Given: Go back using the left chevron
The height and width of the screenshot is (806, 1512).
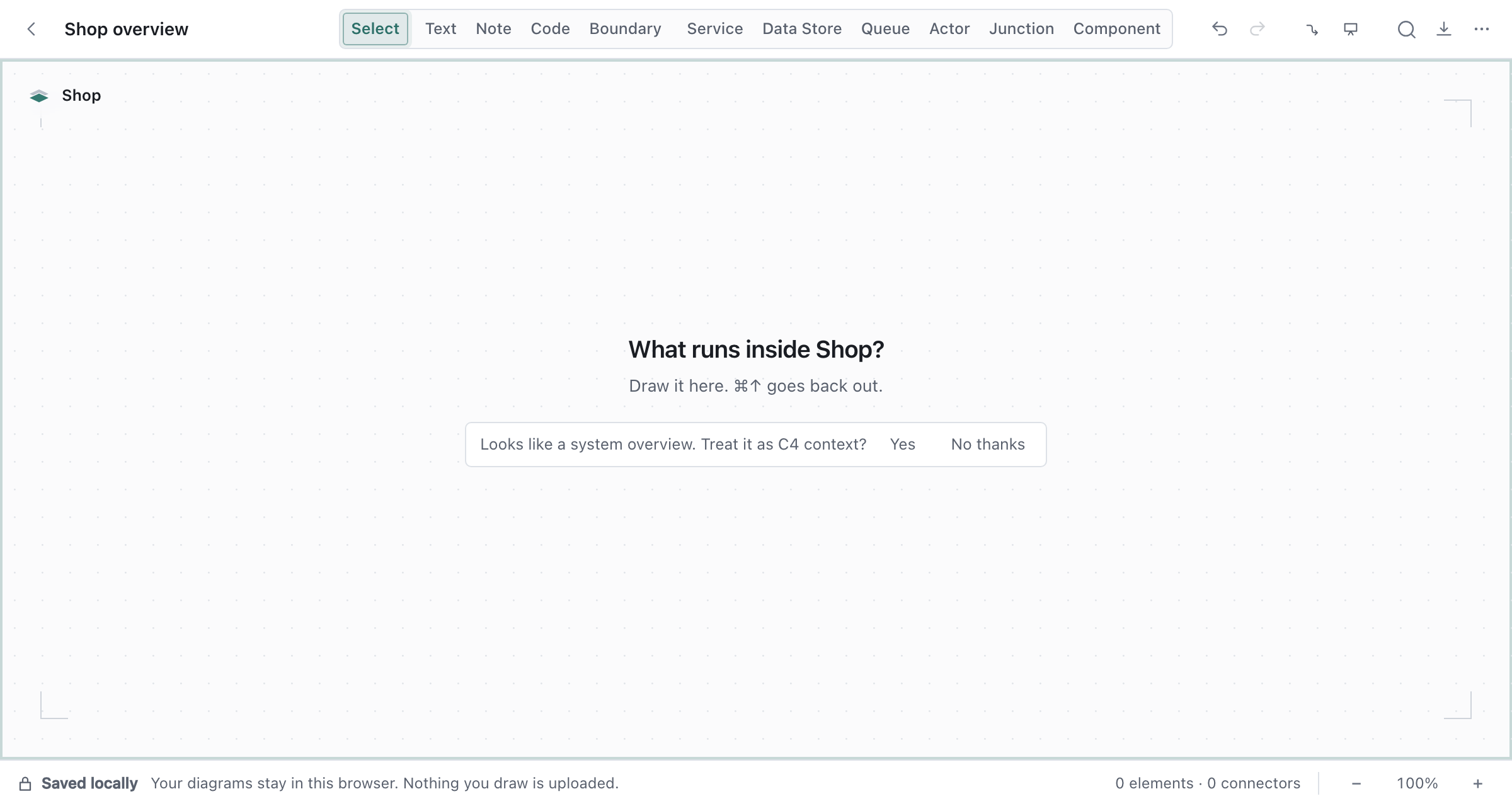Looking at the screenshot, I should pos(31,29).
